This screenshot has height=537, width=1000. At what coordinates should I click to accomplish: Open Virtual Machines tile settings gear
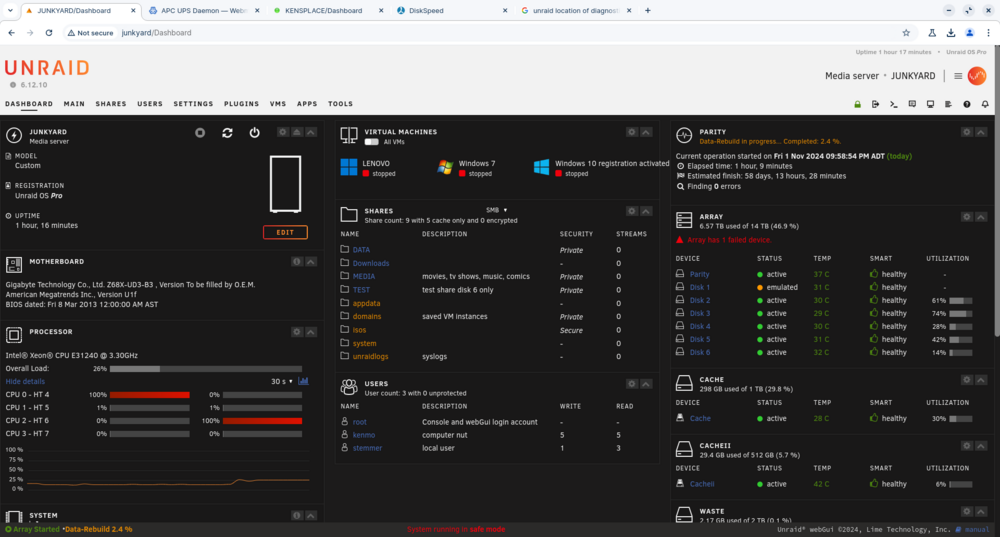(x=632, y=132)
